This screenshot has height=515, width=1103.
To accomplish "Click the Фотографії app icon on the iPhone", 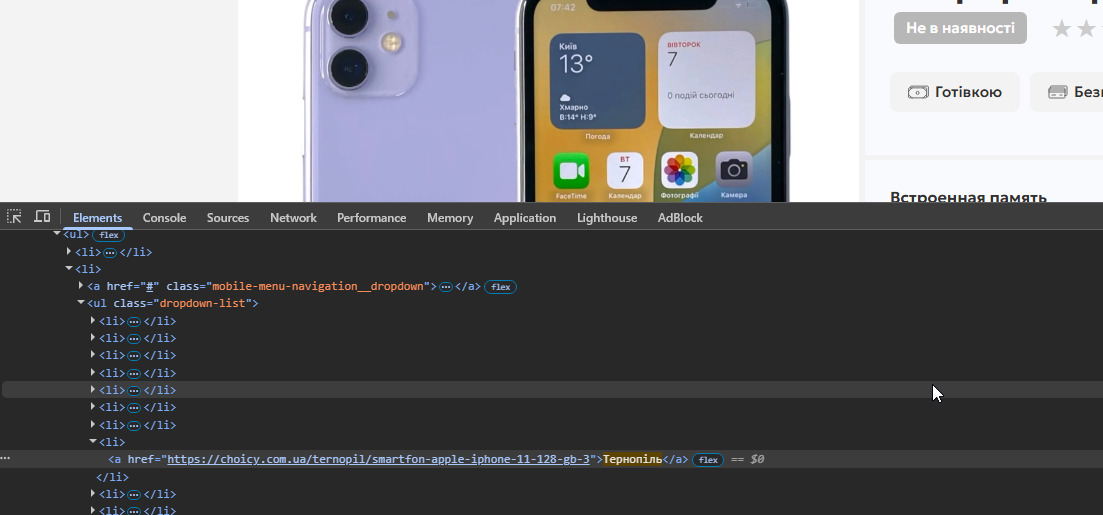I will tap(680, 170).
